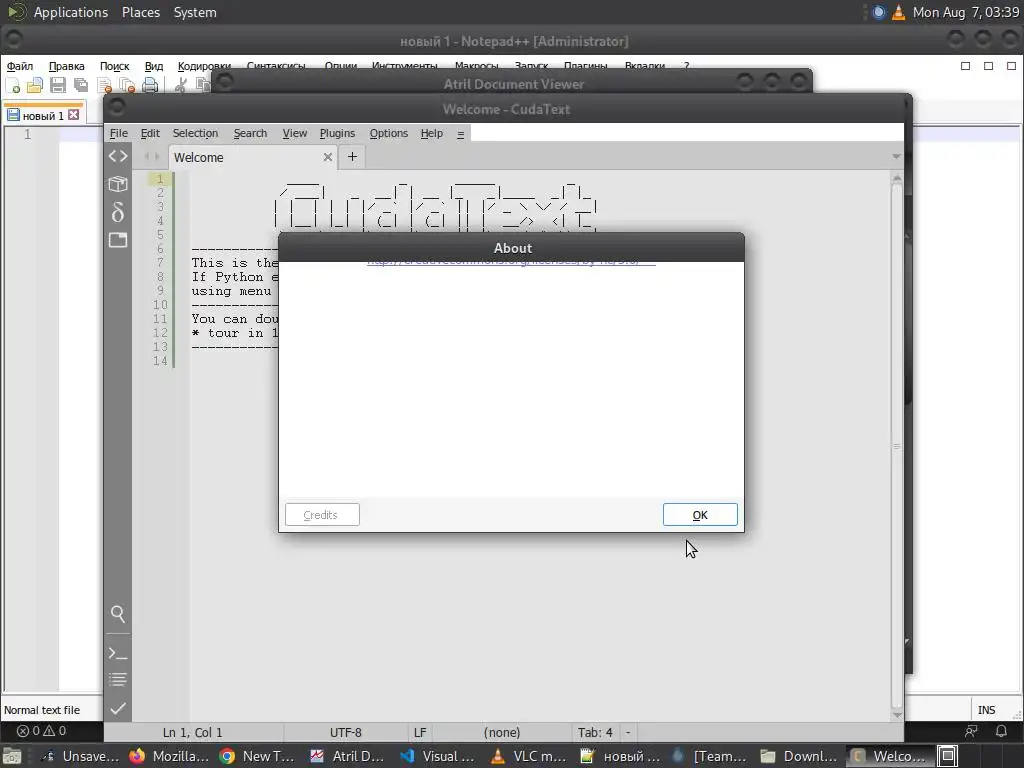Click the Save floppy icon in Notepad++ toolbar
Screen dimensions: 1024x768
point(57,85)
